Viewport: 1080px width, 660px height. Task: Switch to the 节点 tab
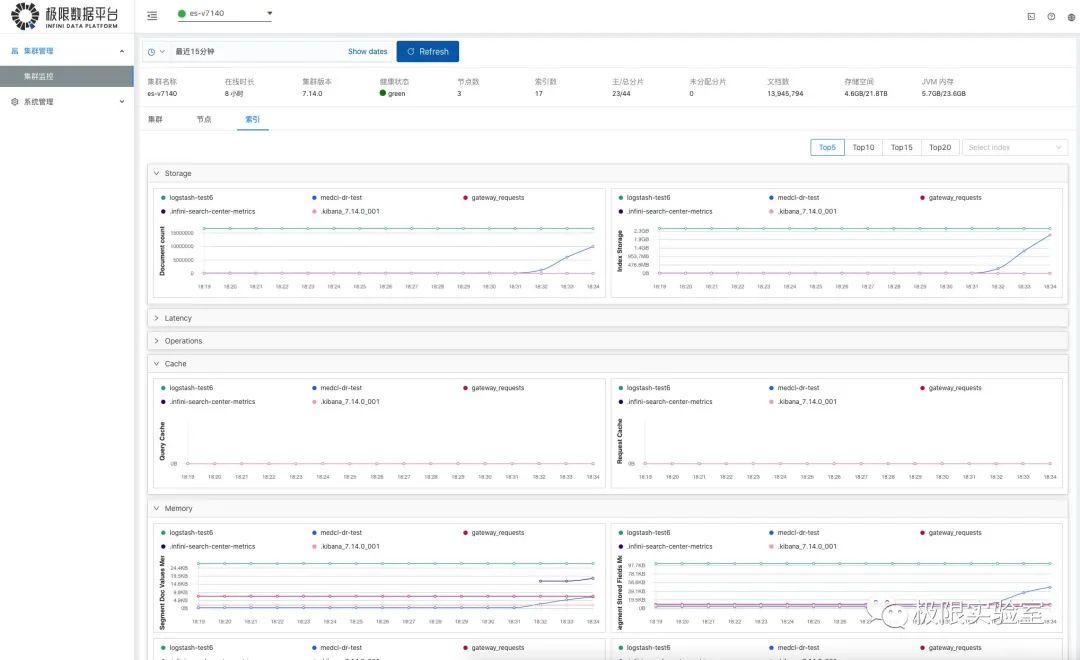[x=204, y=119]
